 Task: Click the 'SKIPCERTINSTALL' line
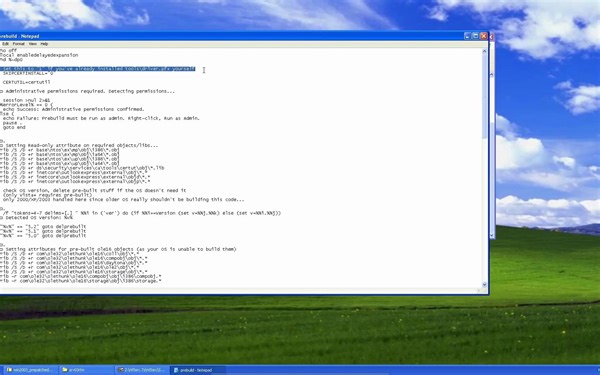coord(28,73)
